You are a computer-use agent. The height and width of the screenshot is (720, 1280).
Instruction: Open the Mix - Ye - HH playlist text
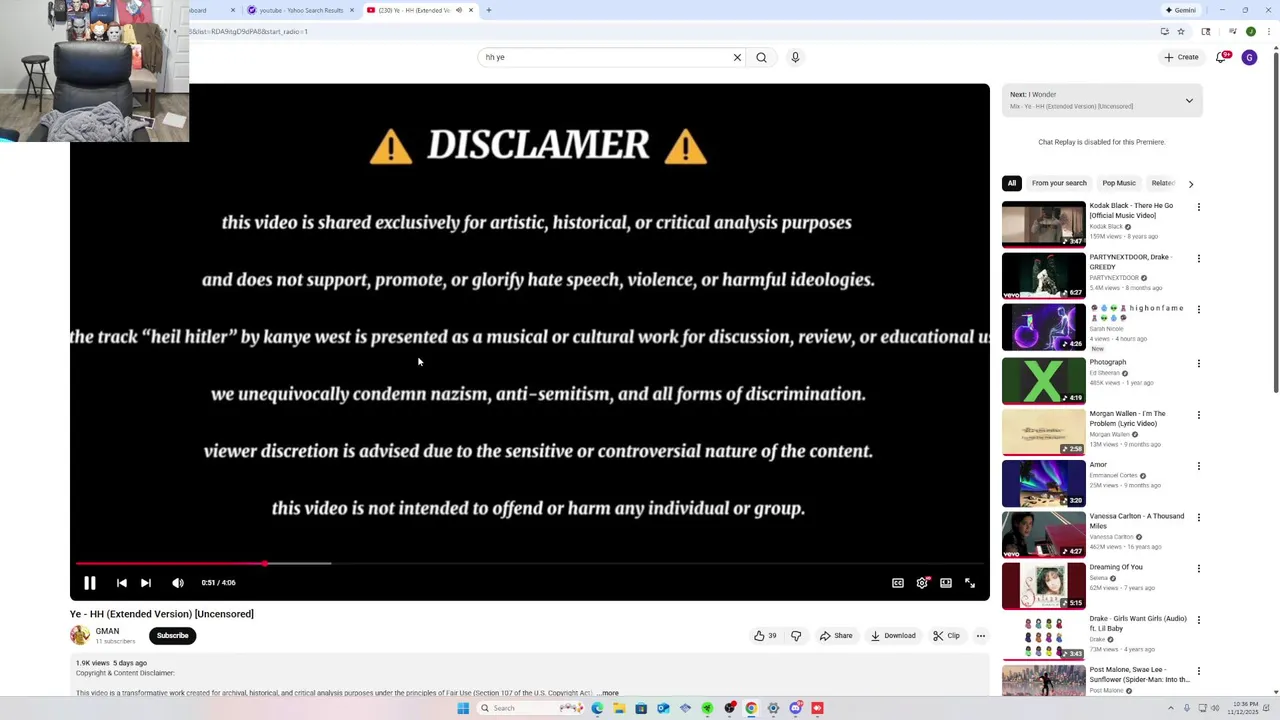tap(1071, 106)
